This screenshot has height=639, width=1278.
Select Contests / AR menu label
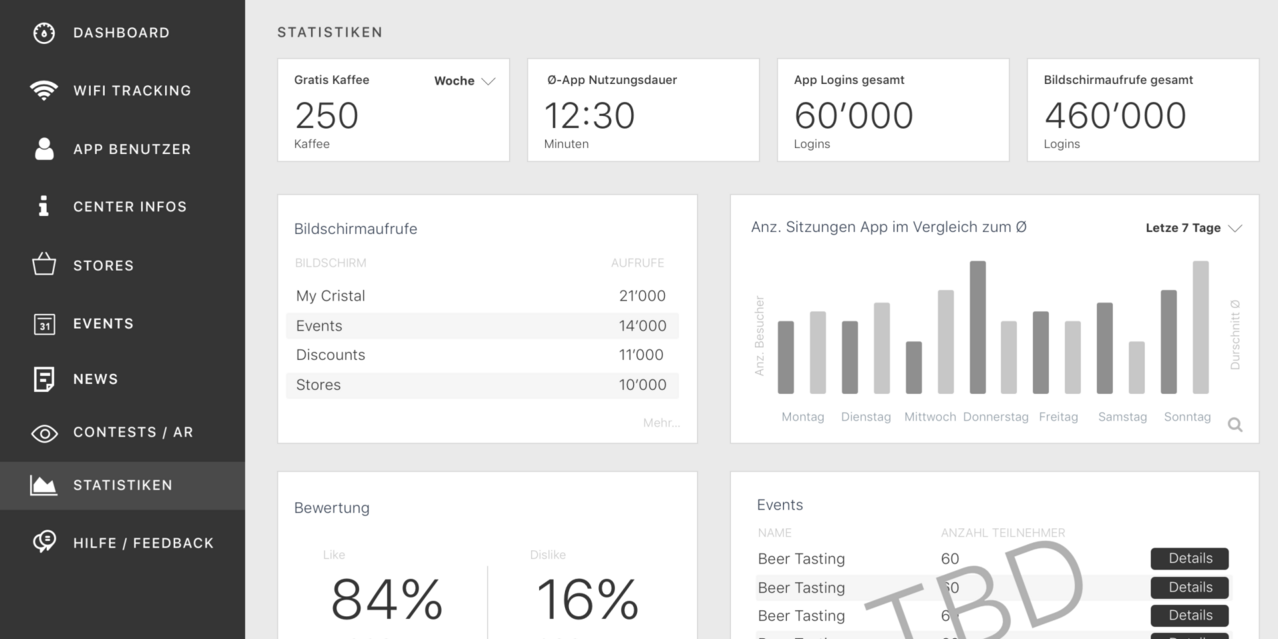coord(133,432)
